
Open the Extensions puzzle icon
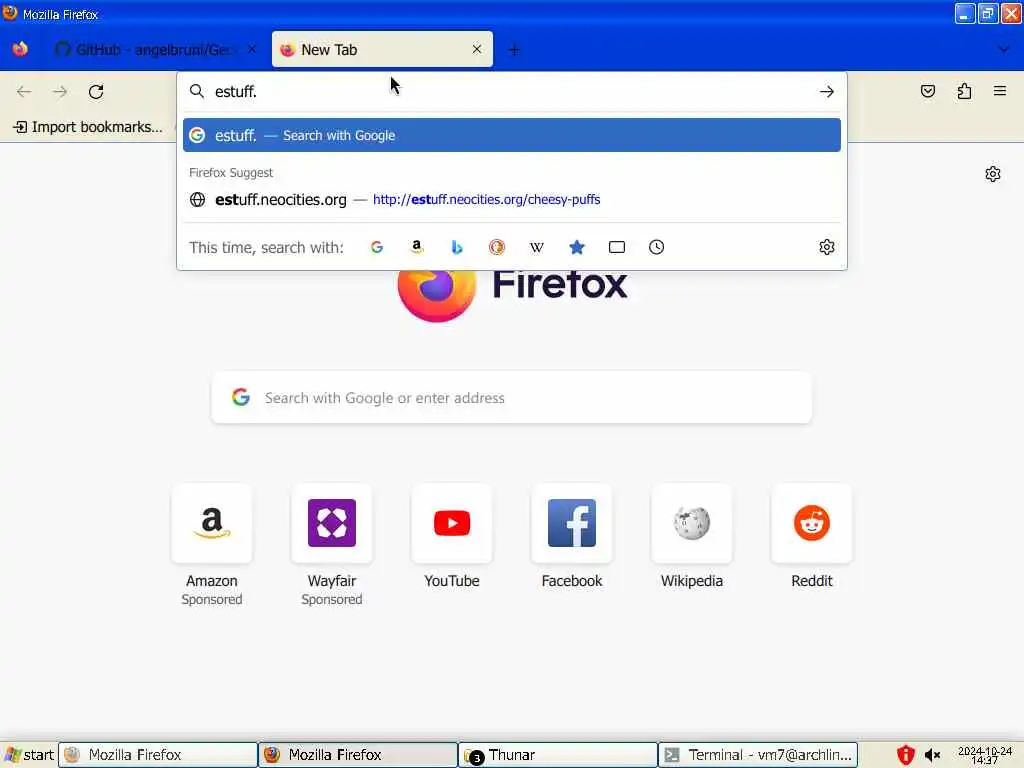964,91
